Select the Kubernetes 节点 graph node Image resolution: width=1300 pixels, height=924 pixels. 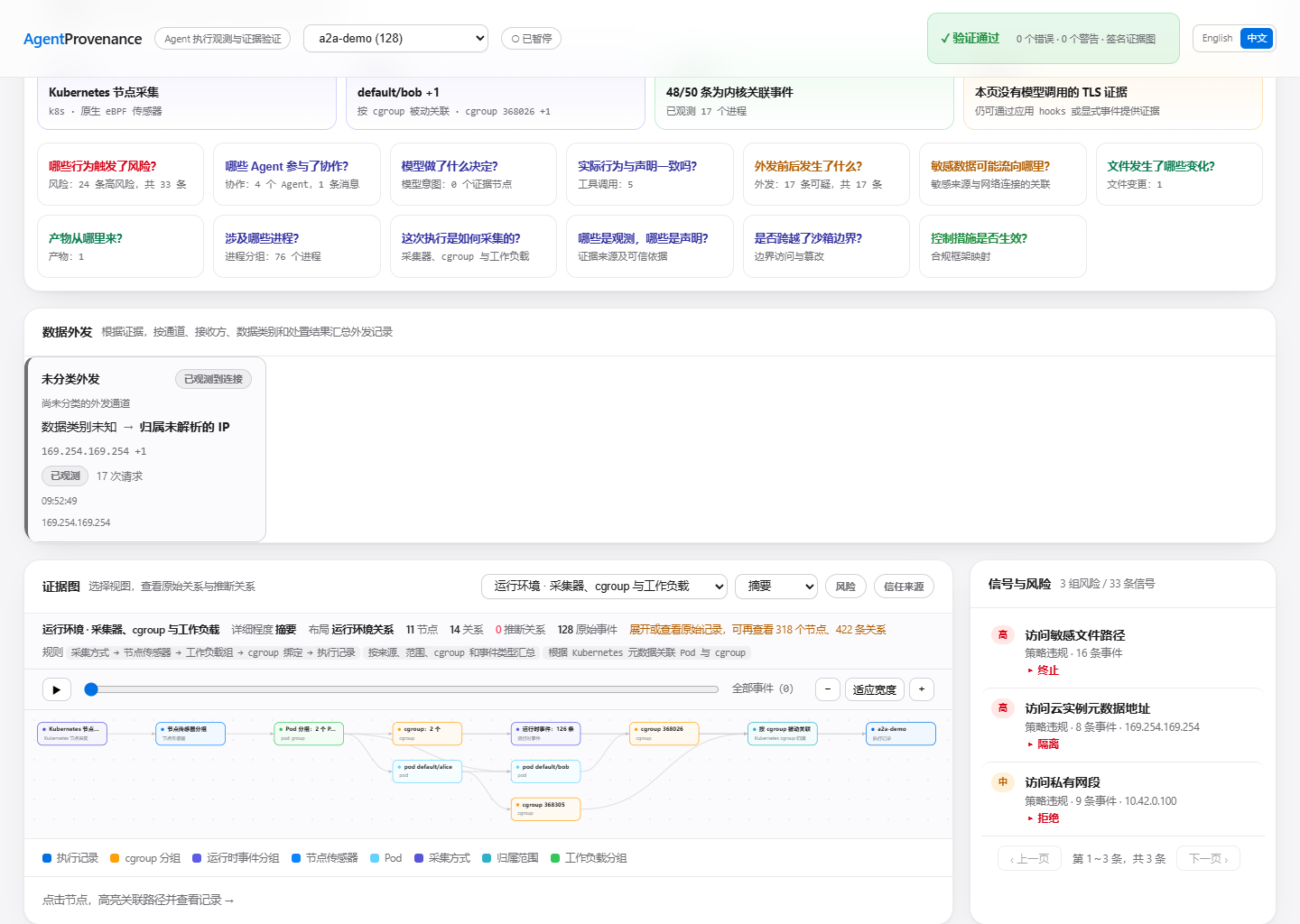tap(72, 734)
